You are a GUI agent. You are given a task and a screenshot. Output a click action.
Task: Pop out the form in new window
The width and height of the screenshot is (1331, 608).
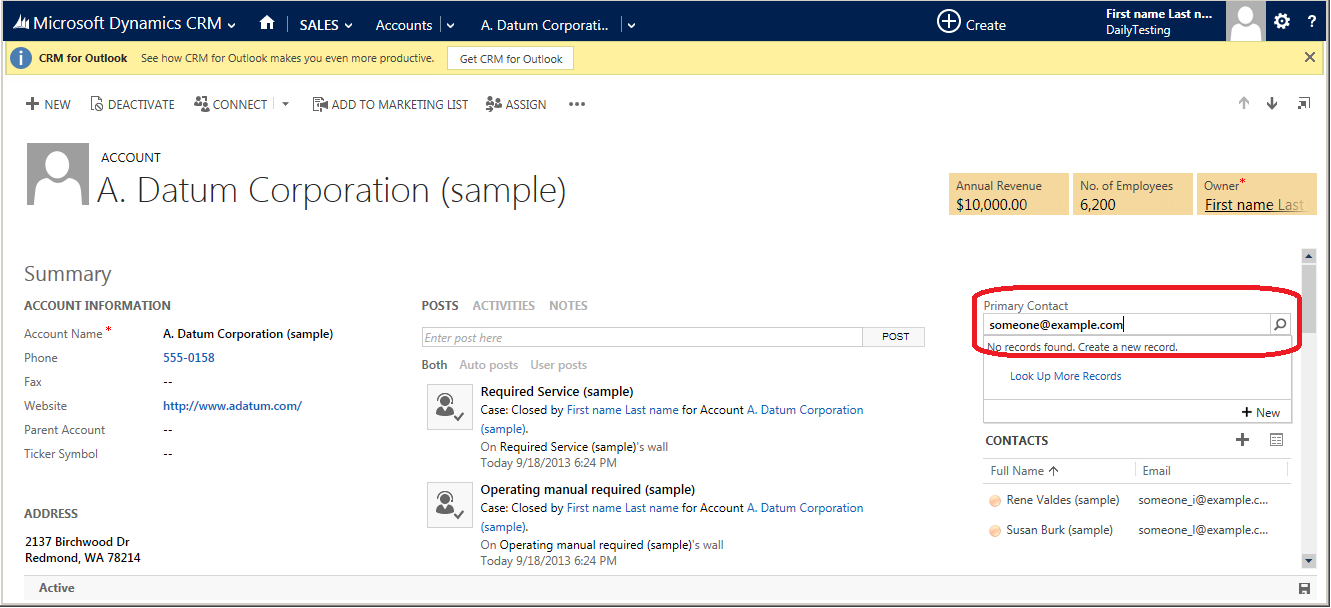[1303, 103]
